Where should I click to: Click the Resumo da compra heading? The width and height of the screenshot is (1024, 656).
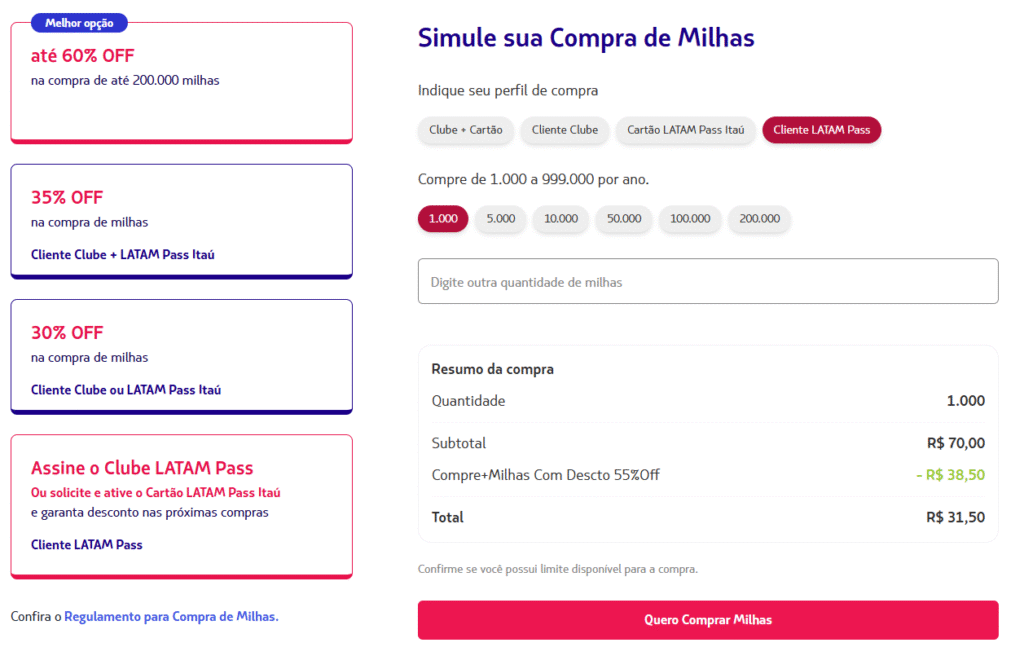(x=492, y=369)
